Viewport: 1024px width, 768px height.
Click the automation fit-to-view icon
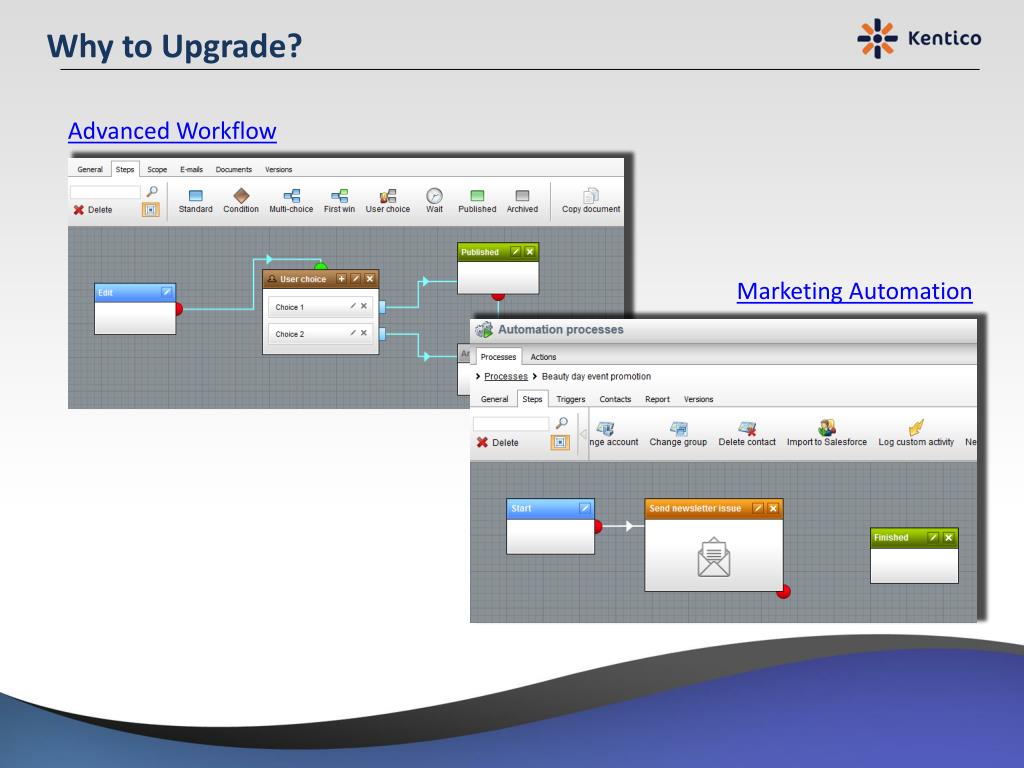point(560,442)
